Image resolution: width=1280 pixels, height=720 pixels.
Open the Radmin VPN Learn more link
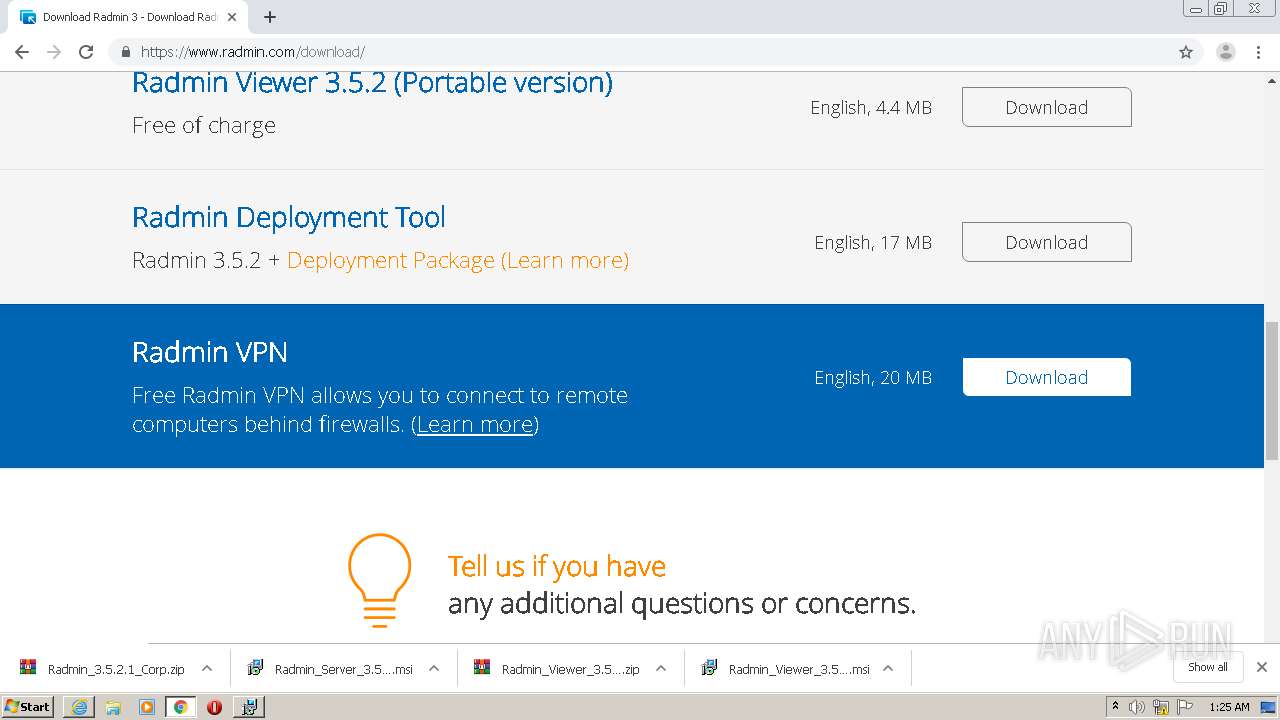(475, 424)
